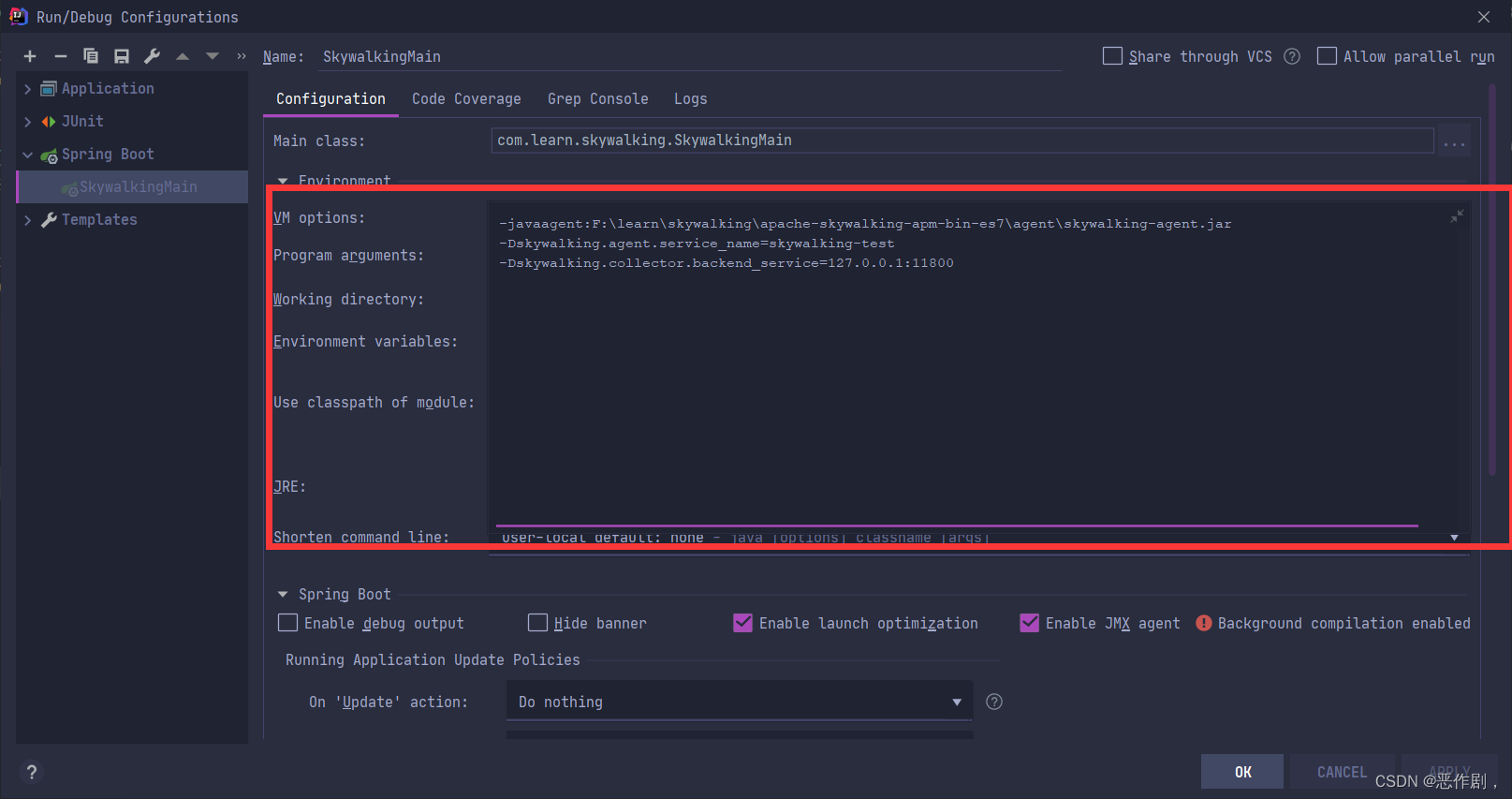Image resolution: width=1512 pixels, height=799 pixels.
Task: Check Enable debug output
Action: (x=288, y=623)
